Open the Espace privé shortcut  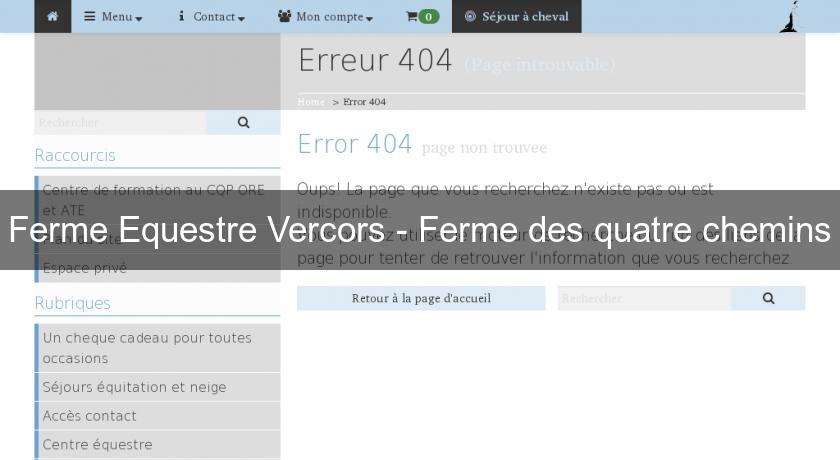pyautogui.click(x=158, y=268)
